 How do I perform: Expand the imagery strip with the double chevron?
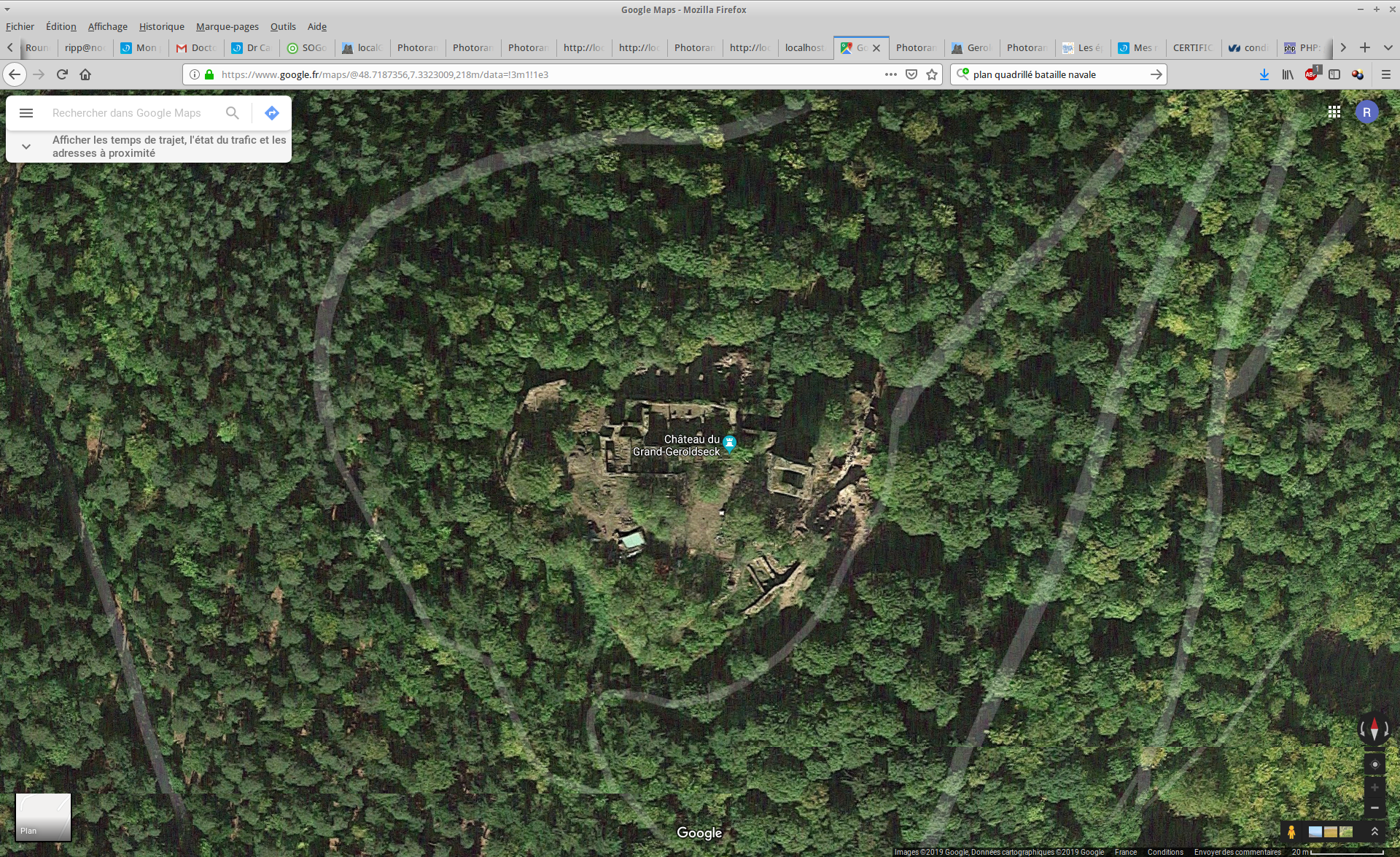(x=1374, y=831)
